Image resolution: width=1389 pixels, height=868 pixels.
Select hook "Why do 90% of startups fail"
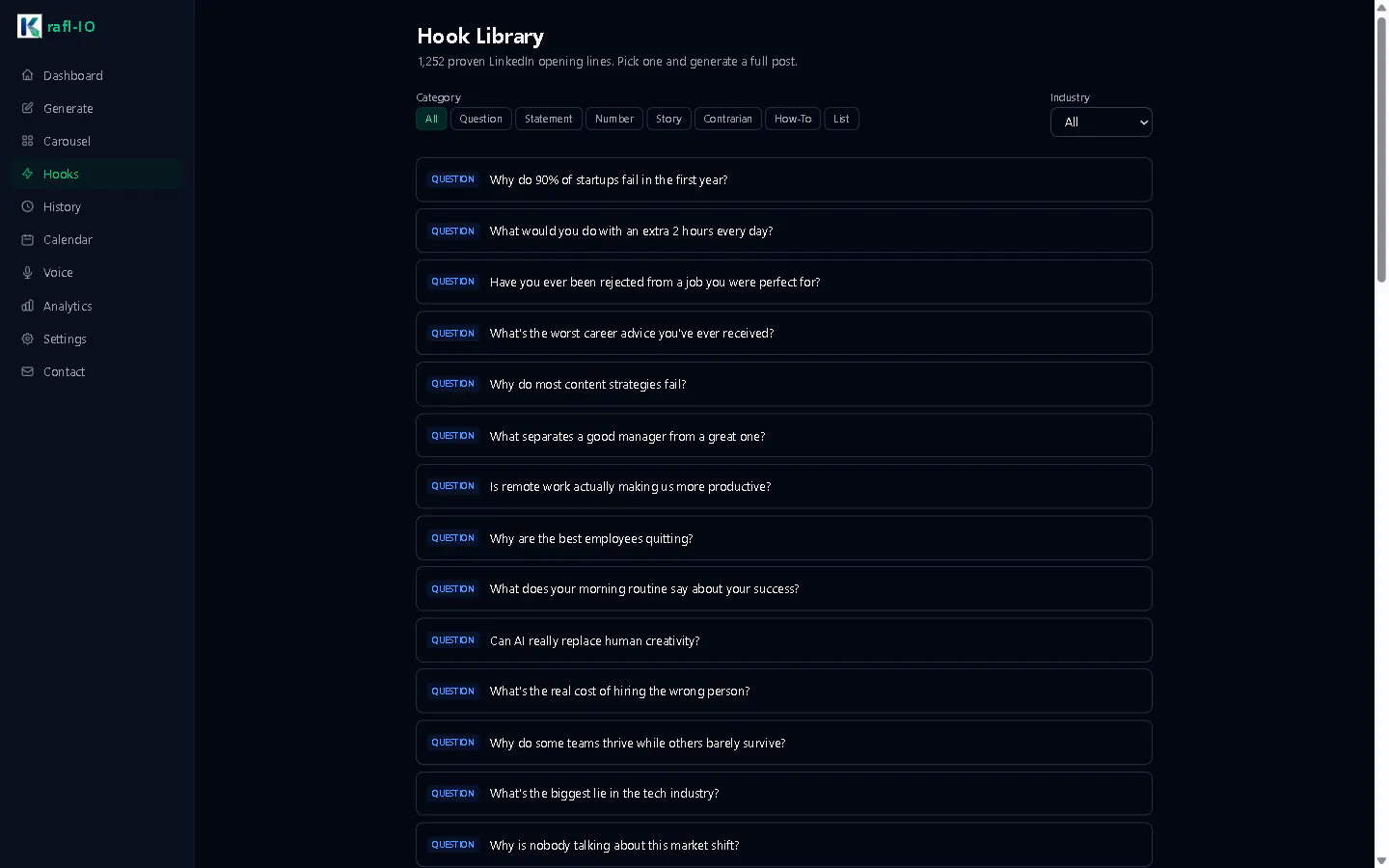point(784,179)
